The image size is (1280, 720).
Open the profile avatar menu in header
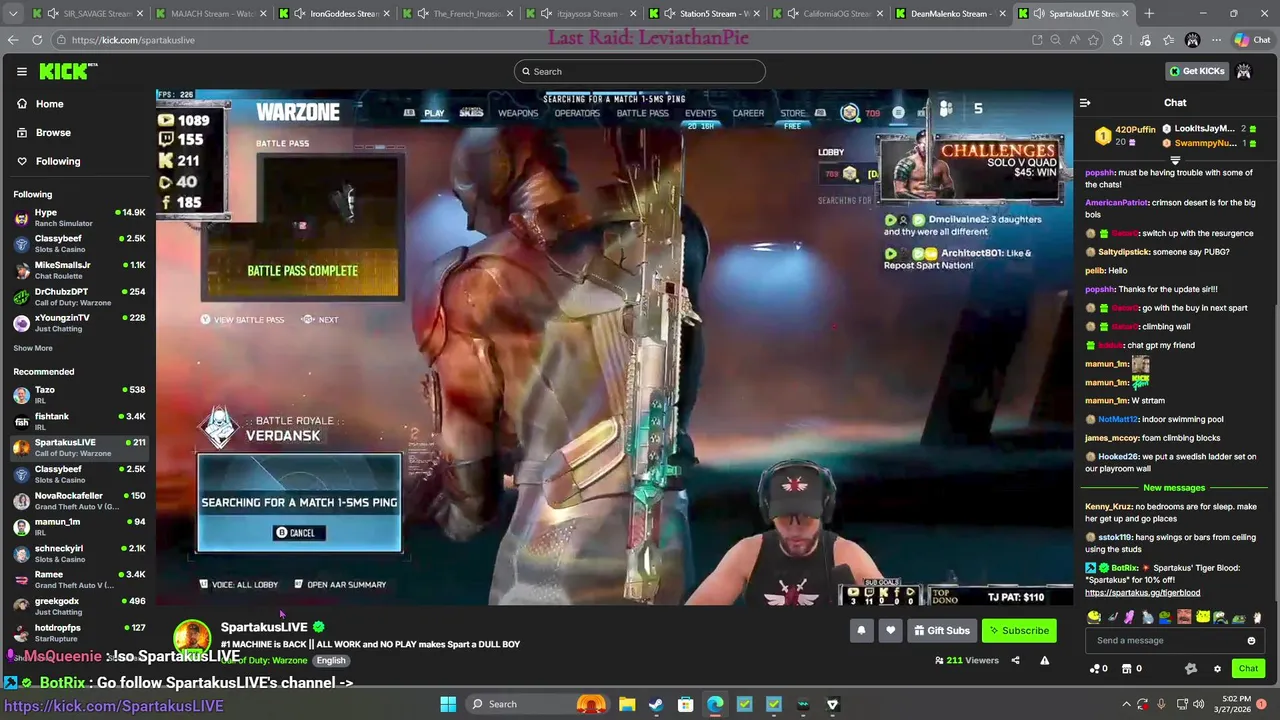pyautogui.click(x=1243, y=71)
